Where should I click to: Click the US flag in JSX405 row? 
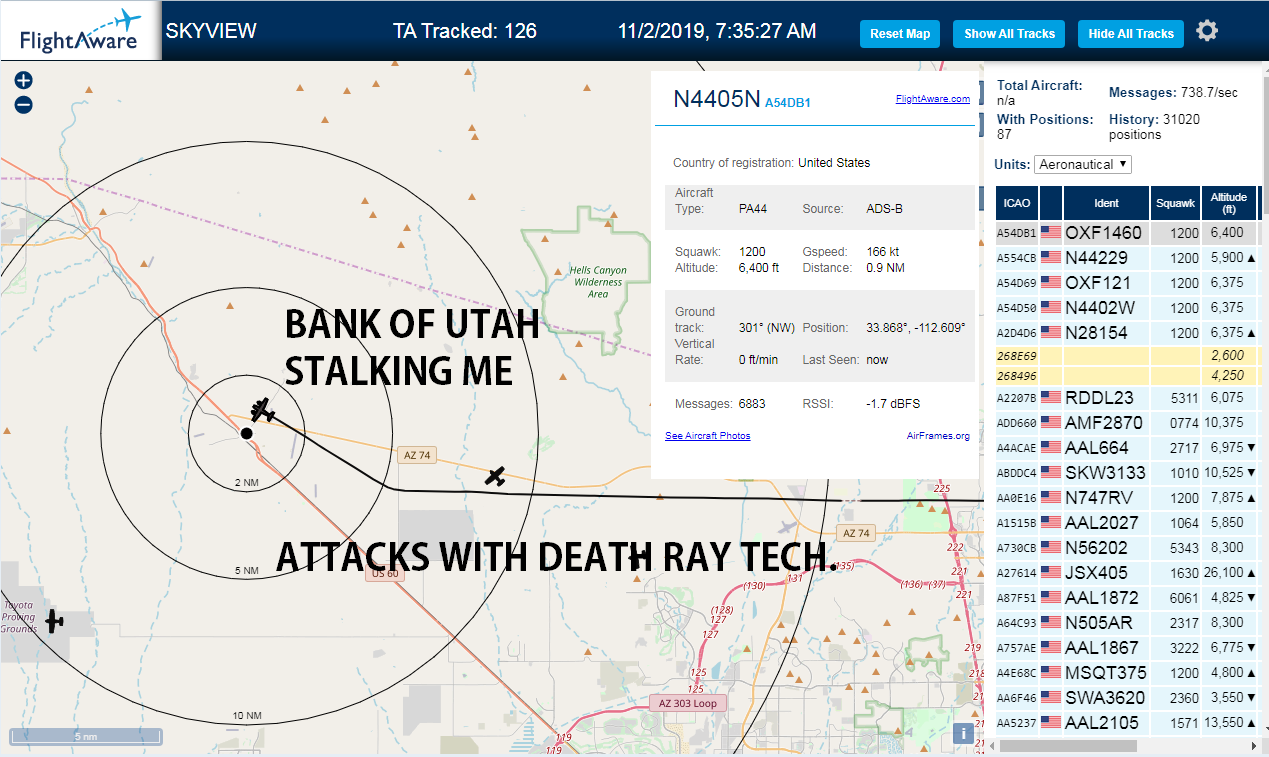tap(1050, 573)
